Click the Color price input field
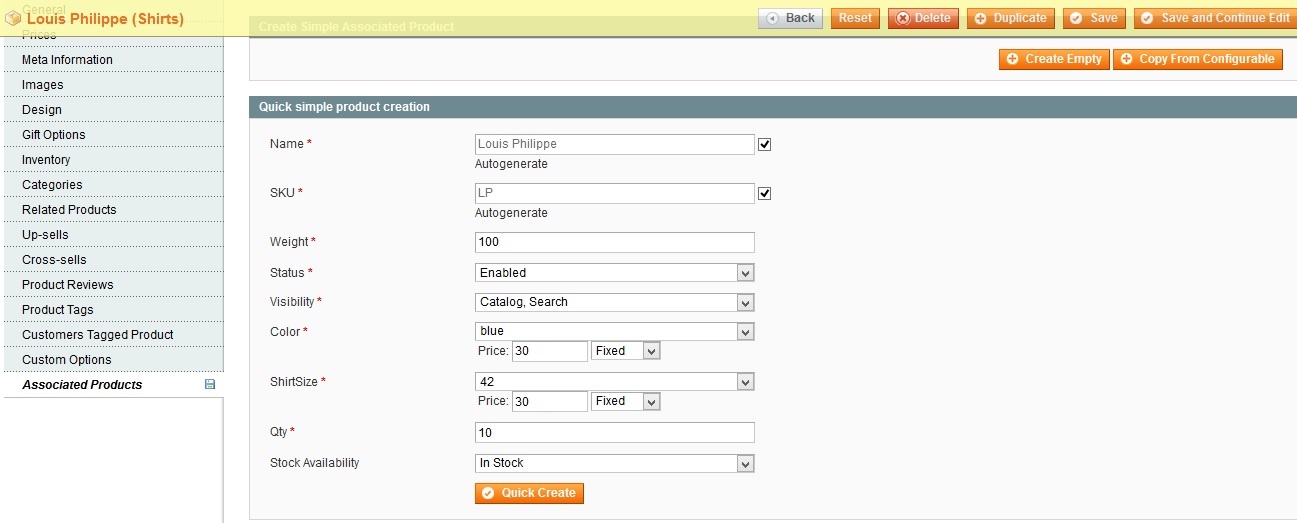 550,351
